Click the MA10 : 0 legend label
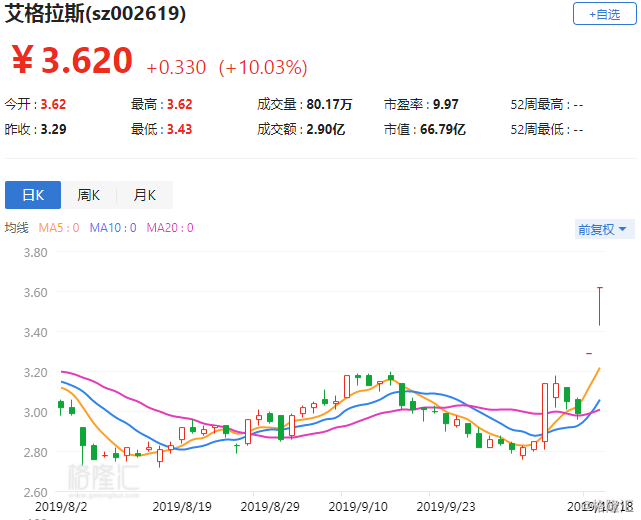641x520 pixels. pyautogui.click(x=113, y=228)
